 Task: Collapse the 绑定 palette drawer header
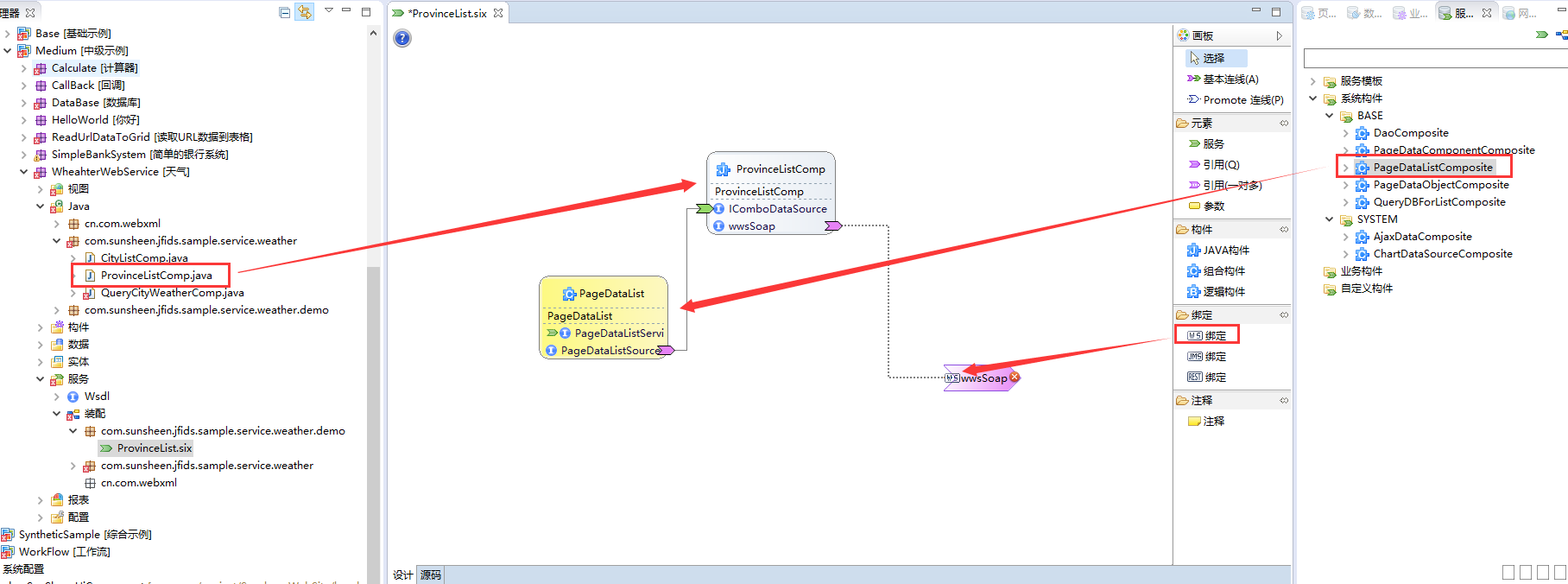tap(1202, 314)
